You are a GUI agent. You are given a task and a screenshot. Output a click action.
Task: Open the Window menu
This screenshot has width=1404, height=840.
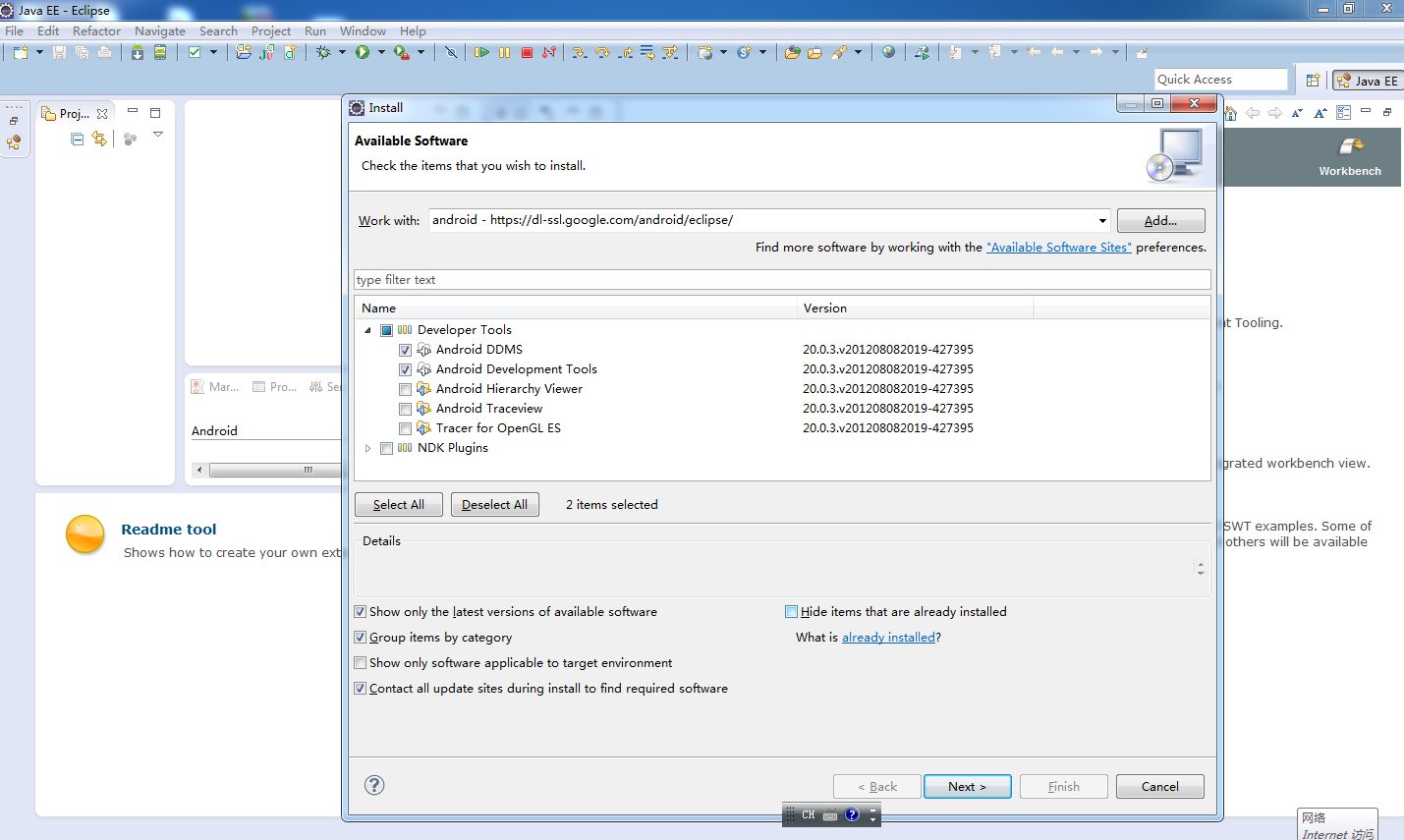click(364, 30)
